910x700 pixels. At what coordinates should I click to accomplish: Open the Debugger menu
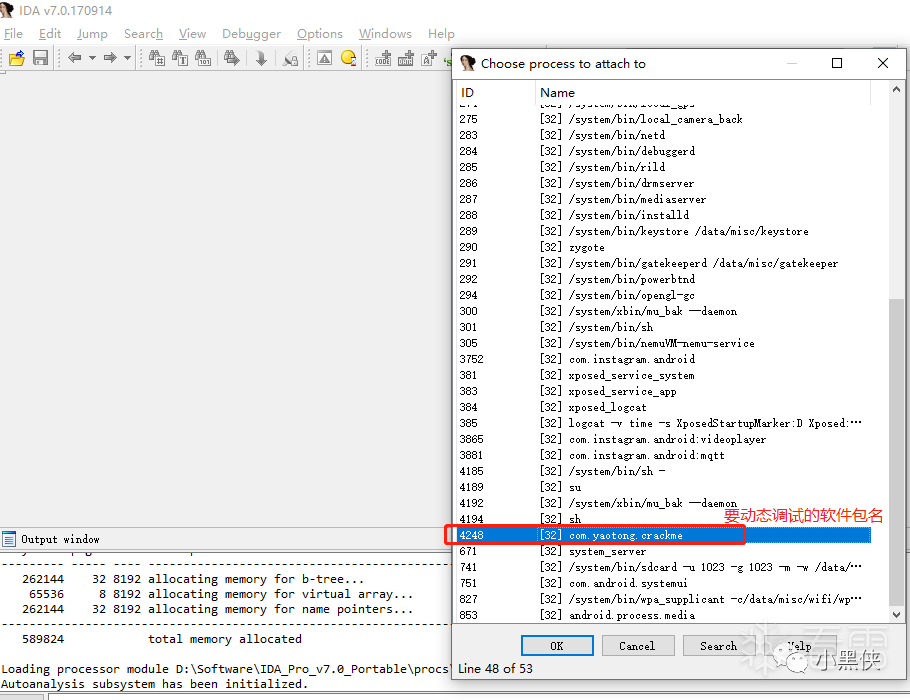point(251,34)
